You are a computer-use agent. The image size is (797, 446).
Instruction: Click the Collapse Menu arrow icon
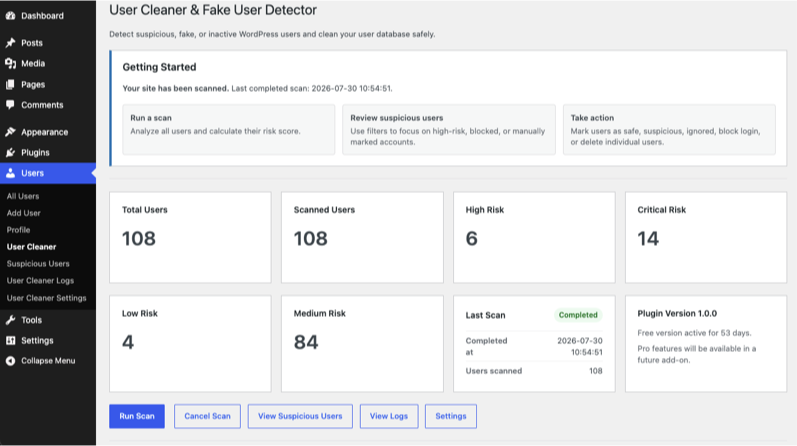pyautogui.click(x=10, y=361)
